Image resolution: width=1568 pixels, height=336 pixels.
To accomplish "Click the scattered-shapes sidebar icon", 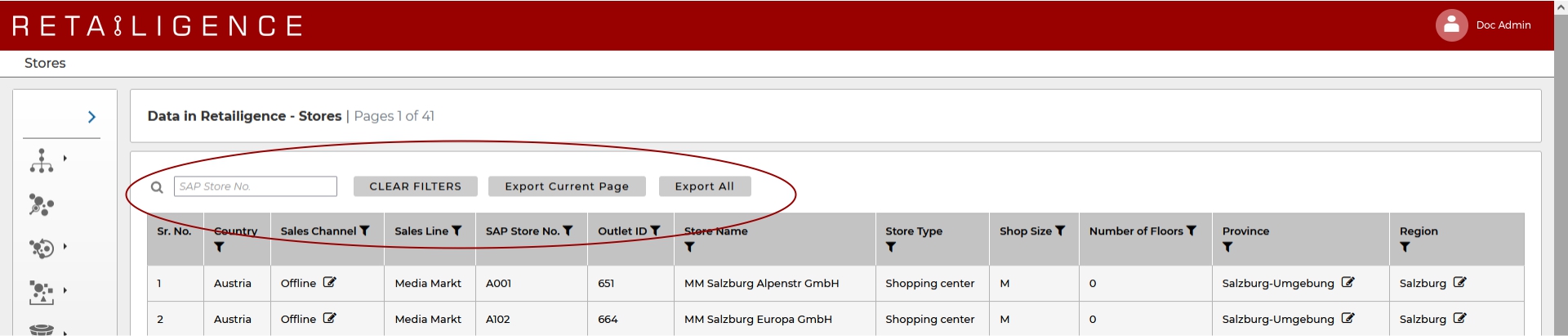I will pos(41,292).
